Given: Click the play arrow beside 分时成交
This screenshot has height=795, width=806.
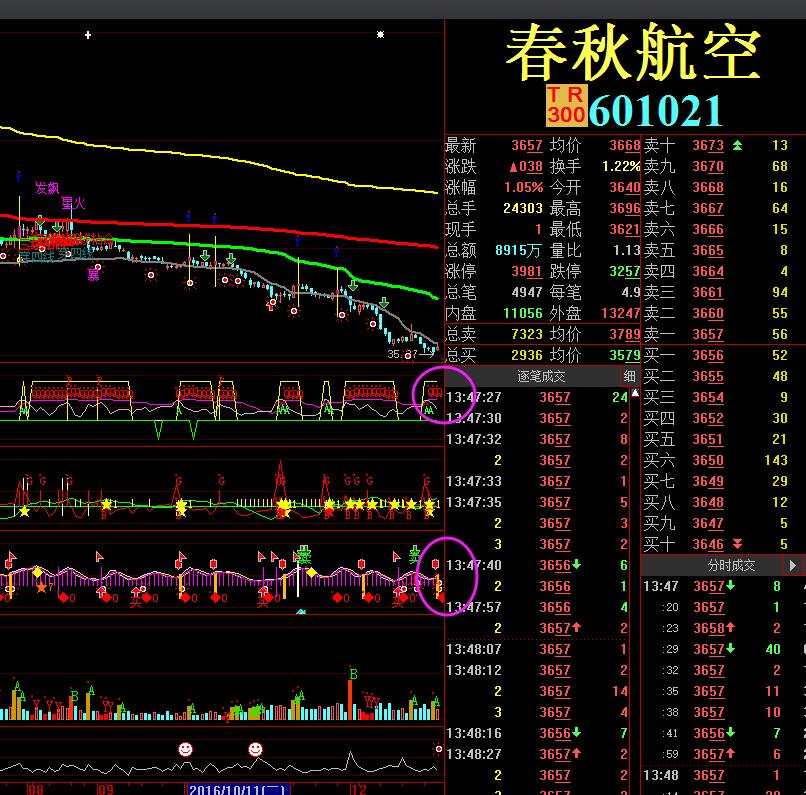Looking at the screenshot, I should pos(793,565).
